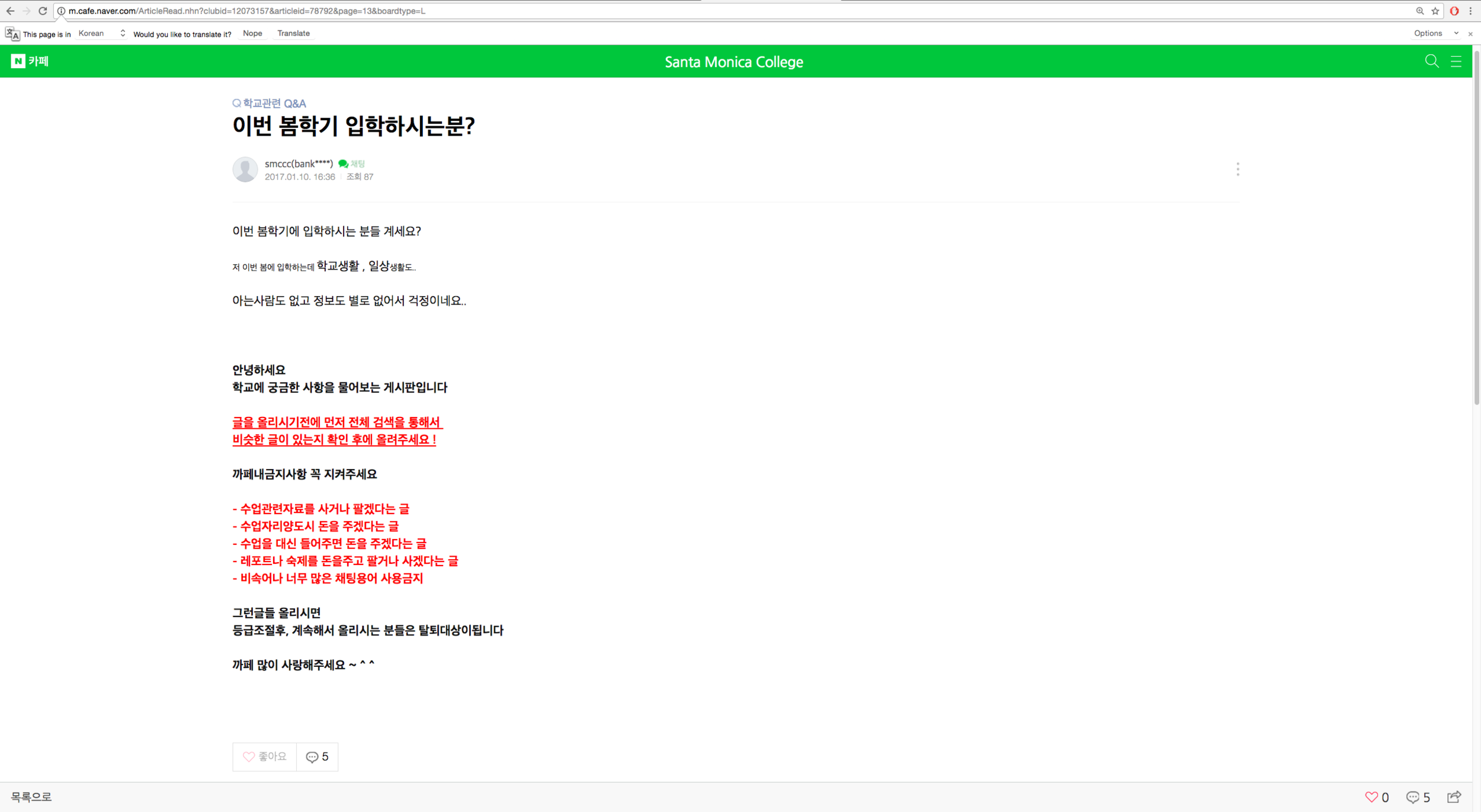Click the red underlined notice 글을 올리시기전에
This screenshot has width=1481, height=812.
tap(338, 422)
